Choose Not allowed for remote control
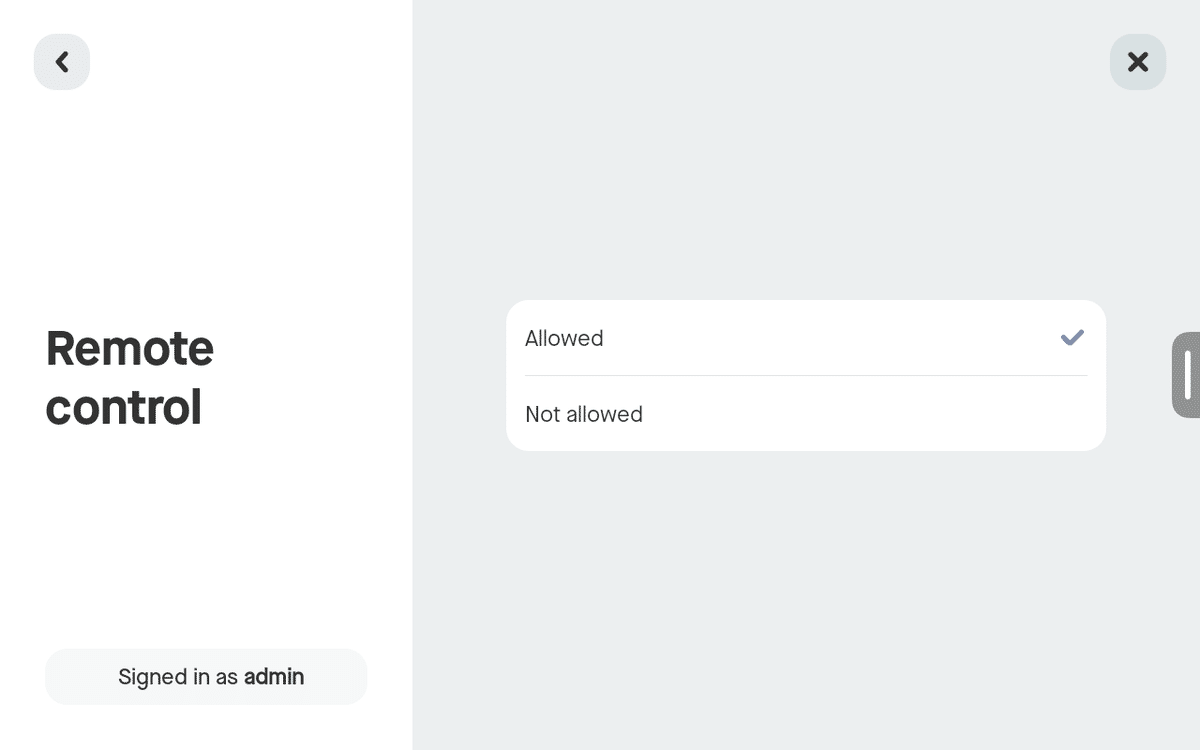The width and height of the screenshot is (1200, 750). 806,414
